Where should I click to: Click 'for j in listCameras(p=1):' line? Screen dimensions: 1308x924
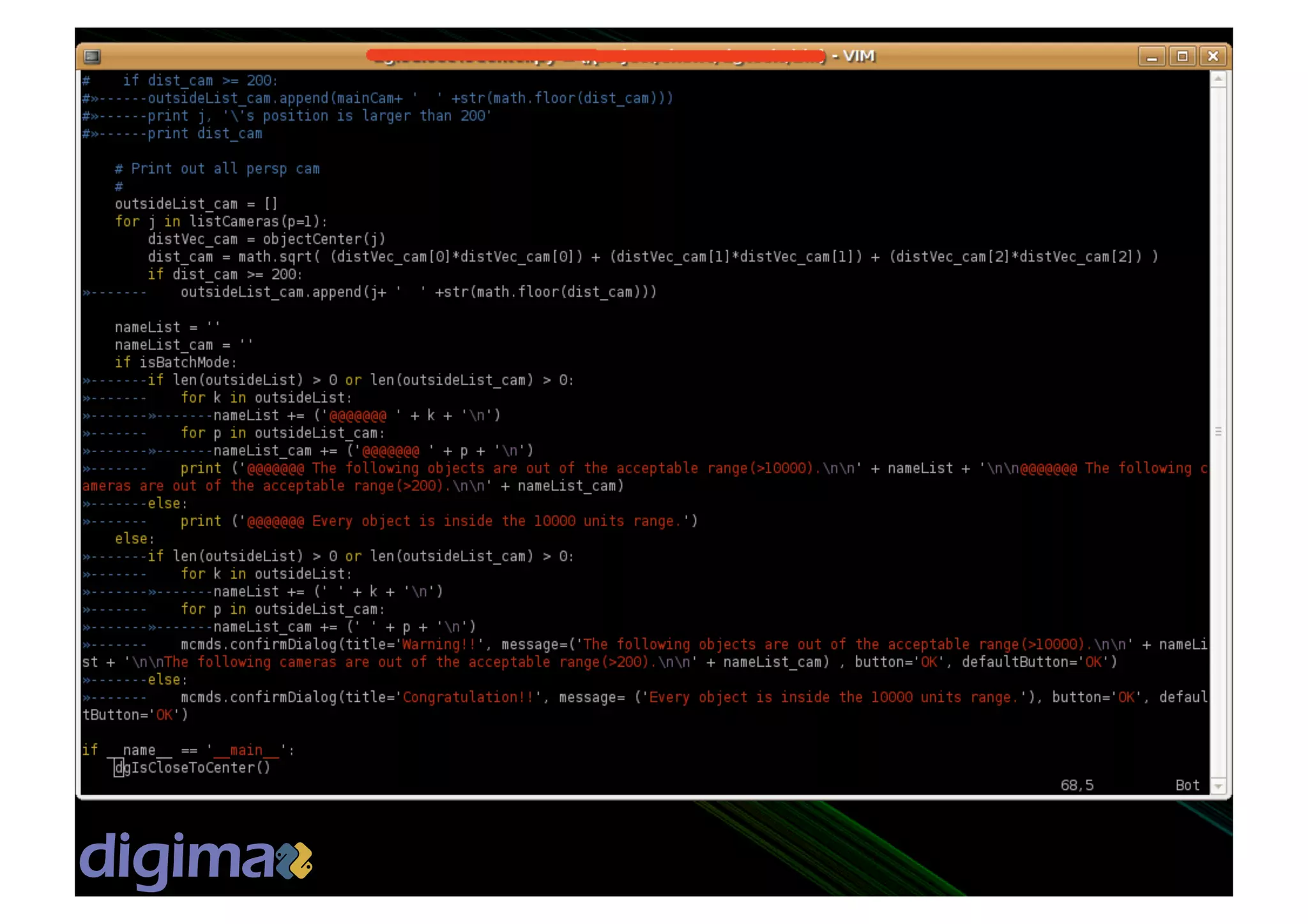point(221,222)
